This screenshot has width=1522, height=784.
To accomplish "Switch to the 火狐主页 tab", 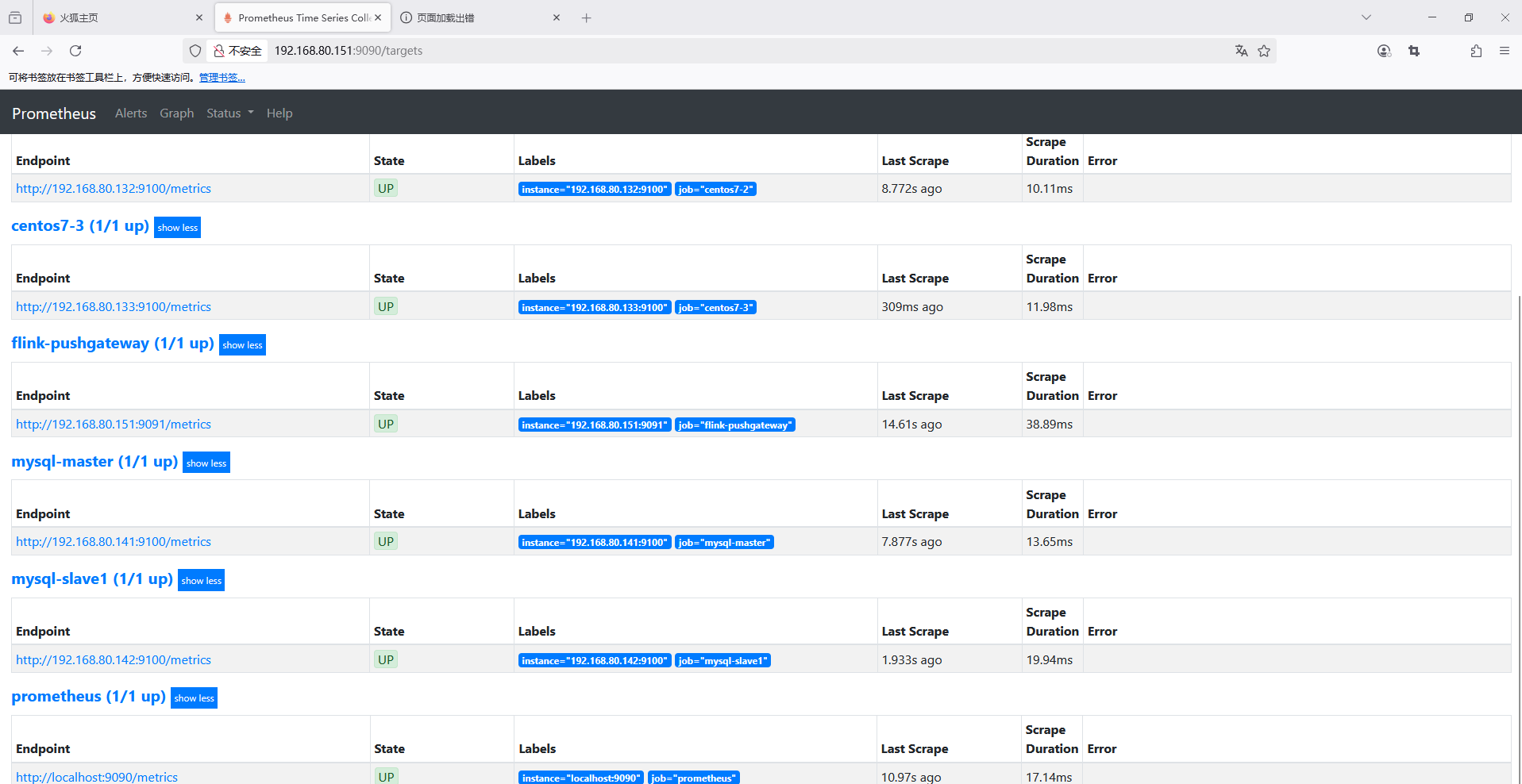I will click(x=123, y=17).
